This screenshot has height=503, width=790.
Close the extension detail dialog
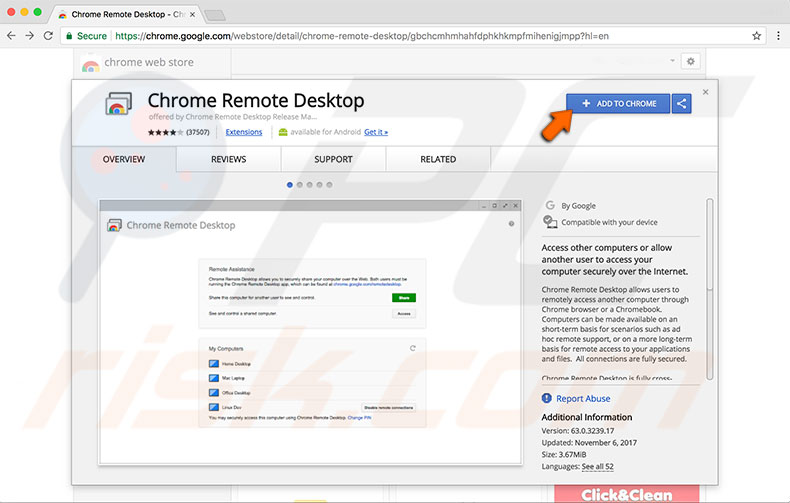tap(705, 92)
